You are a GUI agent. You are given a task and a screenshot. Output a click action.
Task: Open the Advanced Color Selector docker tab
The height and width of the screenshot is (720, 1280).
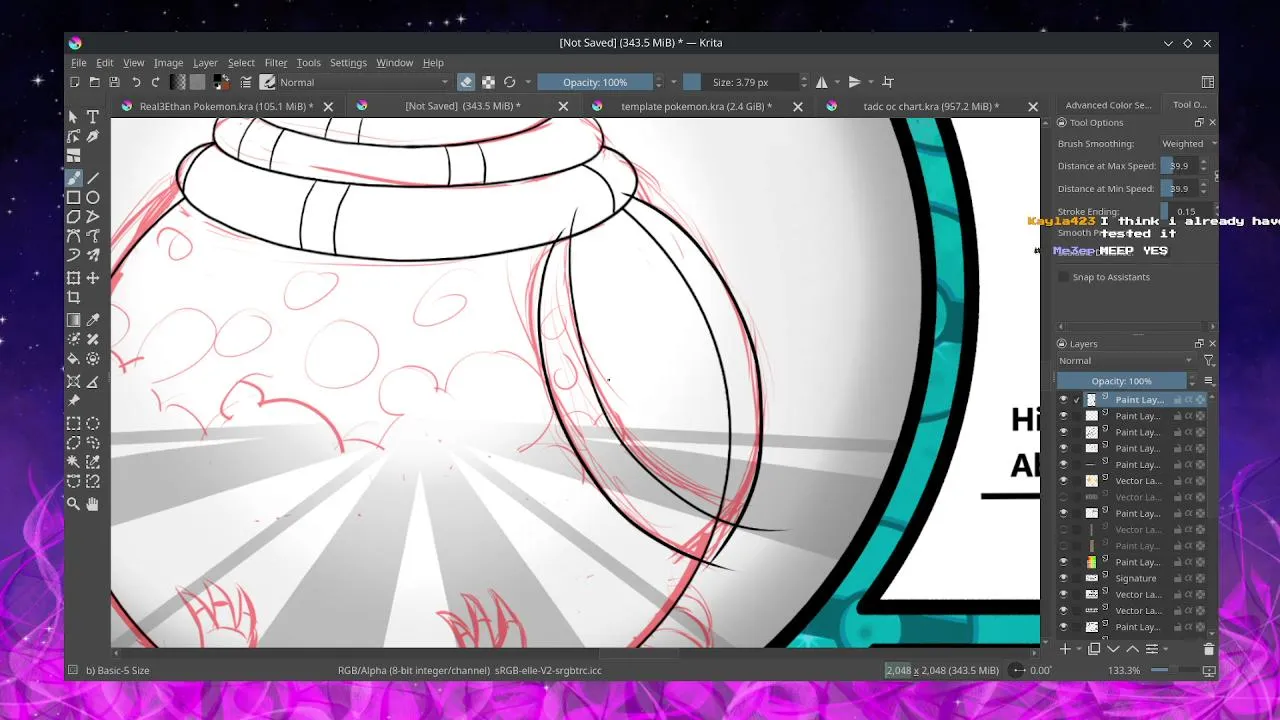pos(1108,105)
